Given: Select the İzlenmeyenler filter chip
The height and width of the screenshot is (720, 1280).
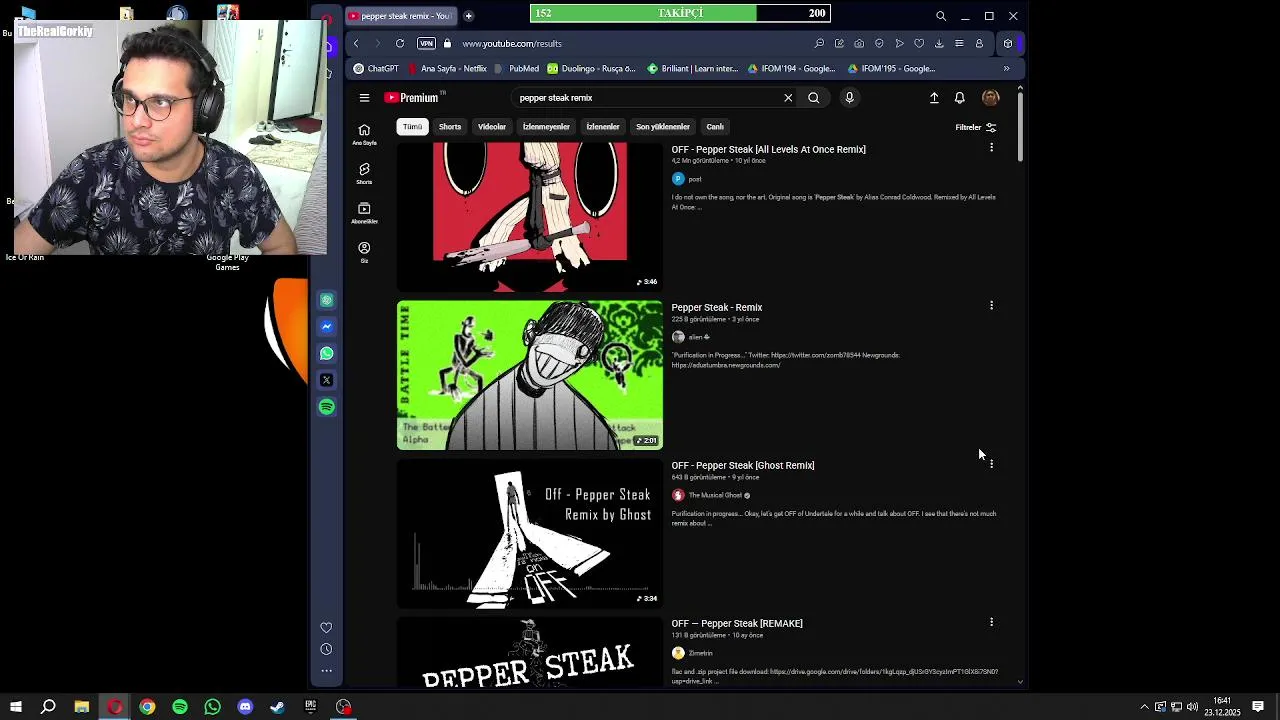Looking at the screenshot, I should tap(546, 127).
